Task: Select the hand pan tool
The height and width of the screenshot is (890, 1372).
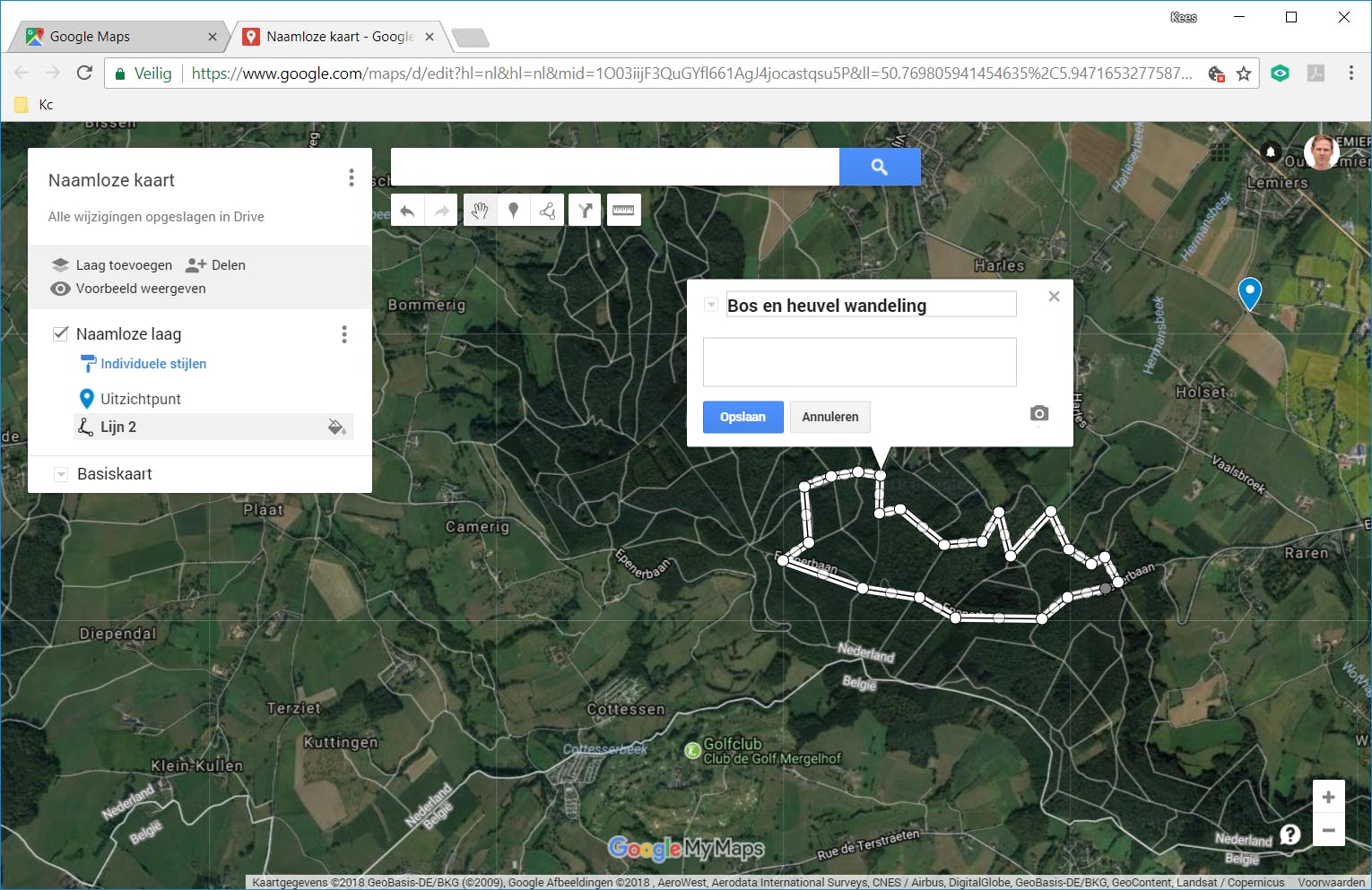Action: (x=480, y=211)
